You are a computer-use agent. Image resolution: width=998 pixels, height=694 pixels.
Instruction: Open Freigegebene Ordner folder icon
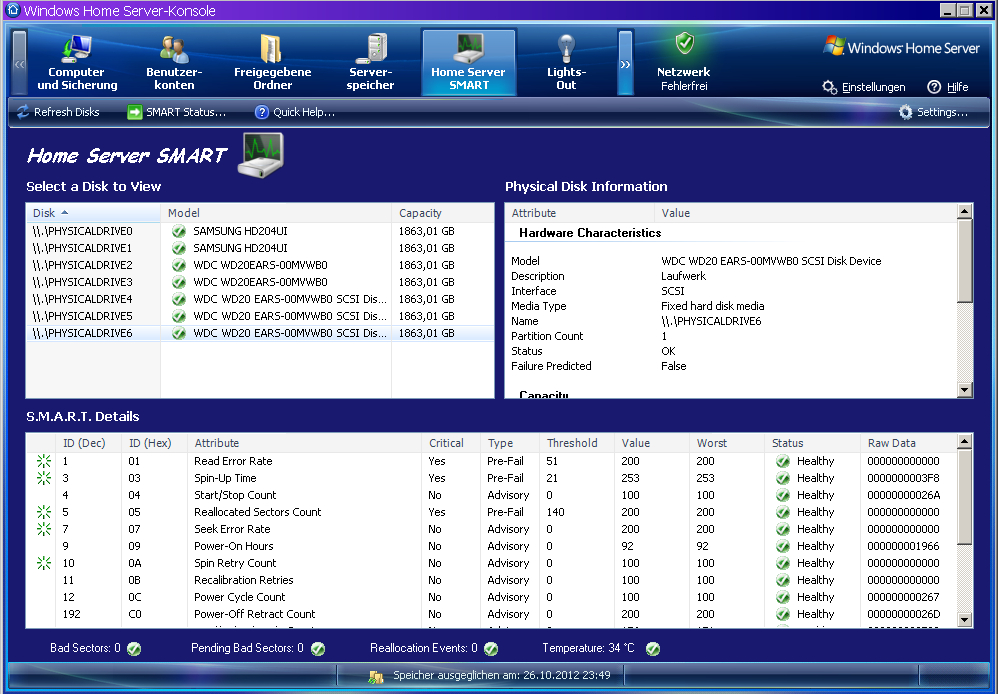coord(272,48)
